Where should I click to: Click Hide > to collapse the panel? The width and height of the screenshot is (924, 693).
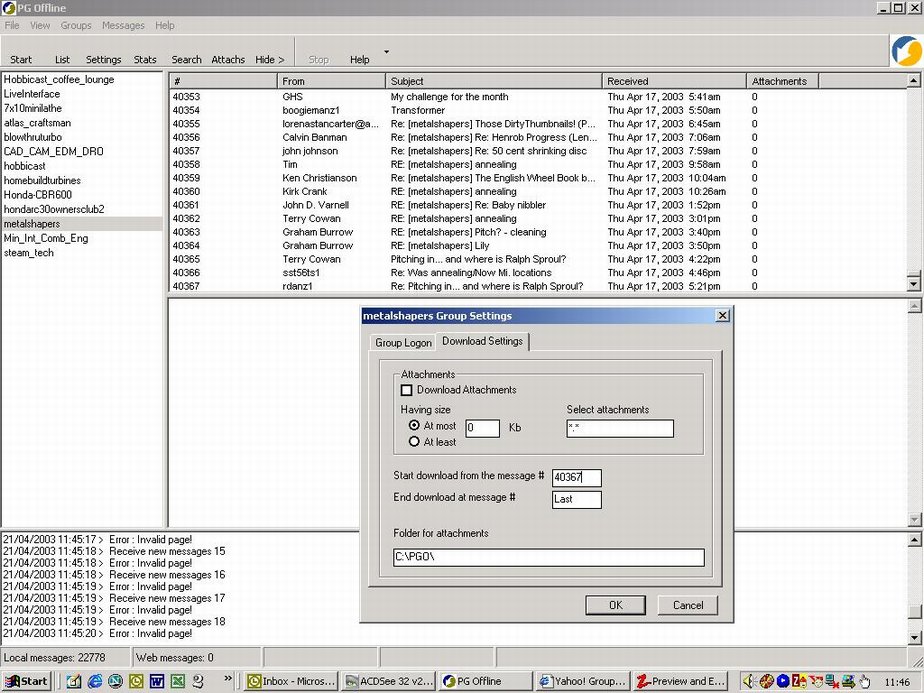(270, 60)
